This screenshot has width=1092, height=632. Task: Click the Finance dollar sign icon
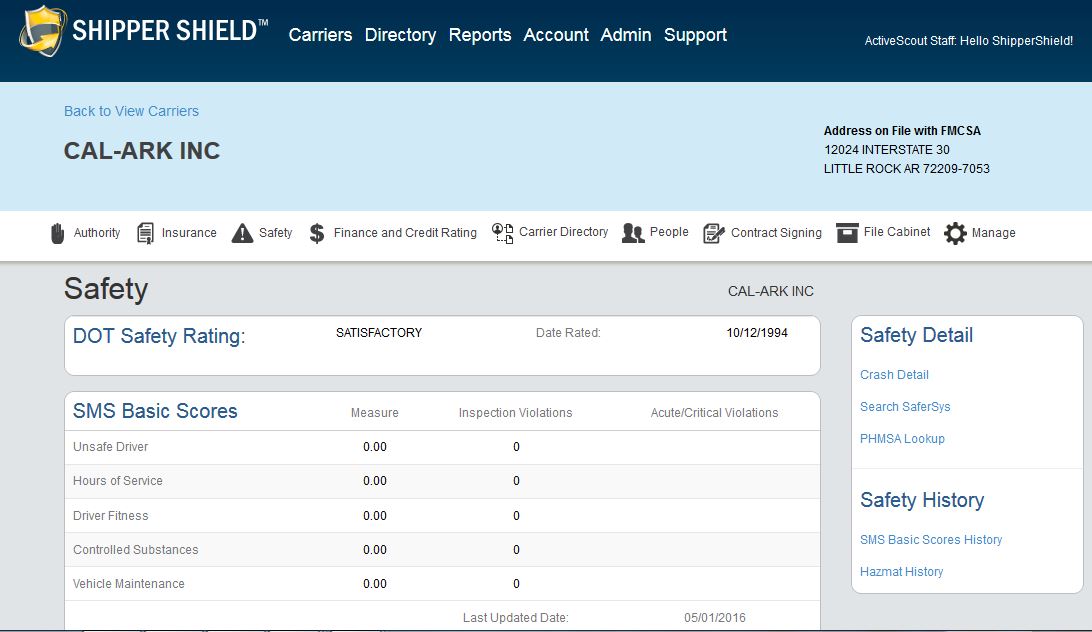(x=317, y=233)
